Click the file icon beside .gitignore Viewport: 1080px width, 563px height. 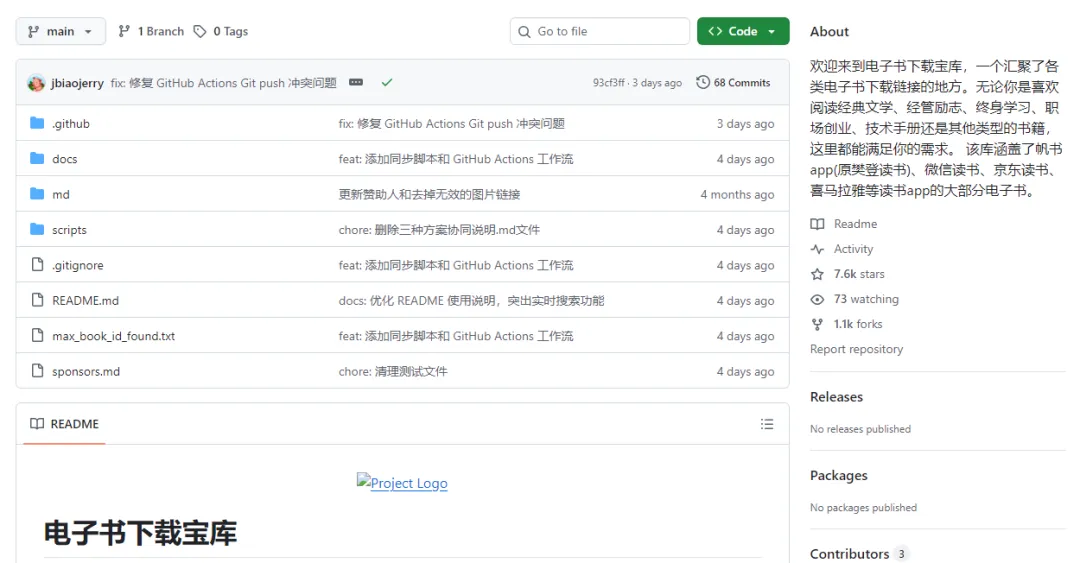point(37,265)
